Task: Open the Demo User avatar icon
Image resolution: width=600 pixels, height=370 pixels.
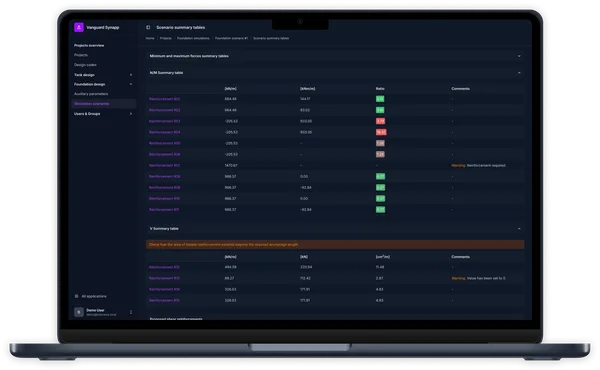Action: 79,312
